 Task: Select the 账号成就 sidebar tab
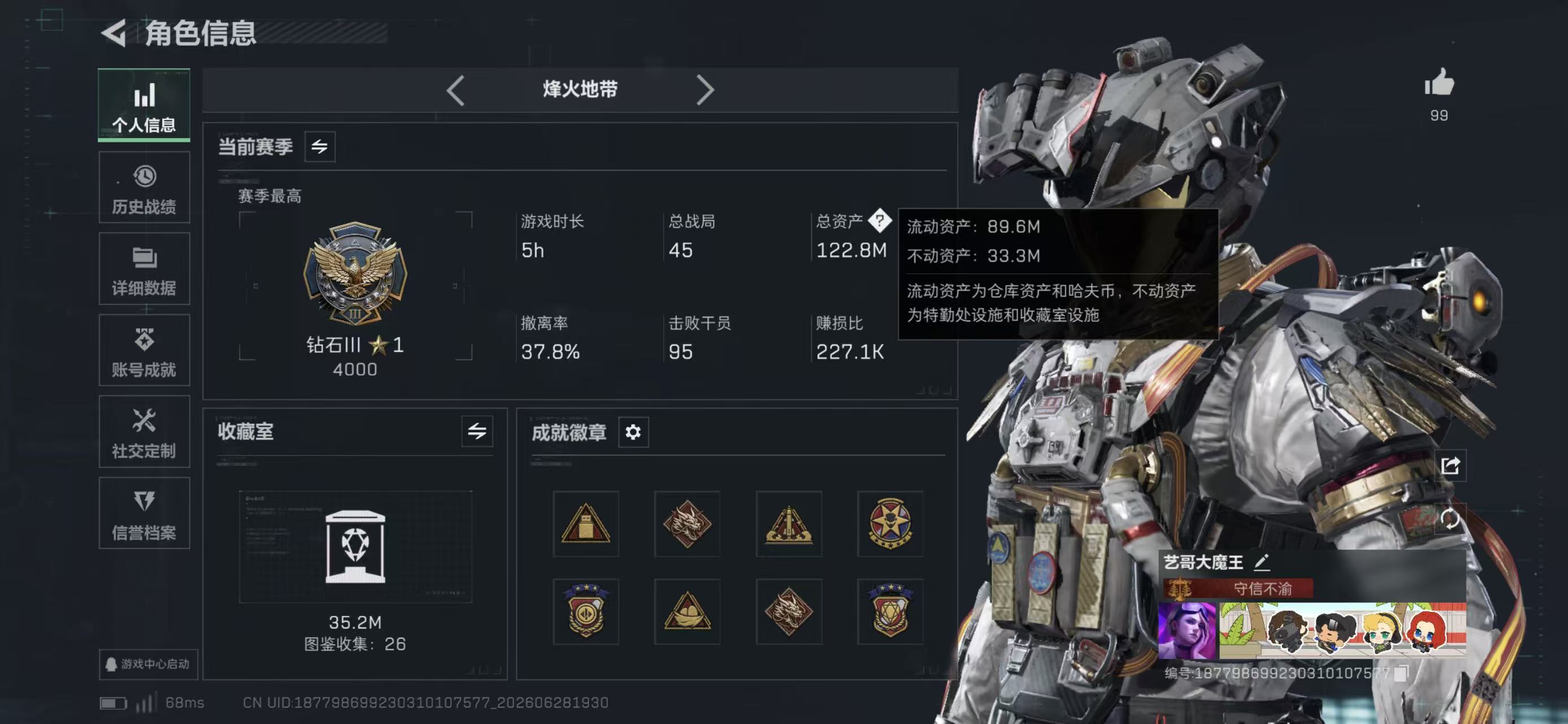(x=144, y=350)
